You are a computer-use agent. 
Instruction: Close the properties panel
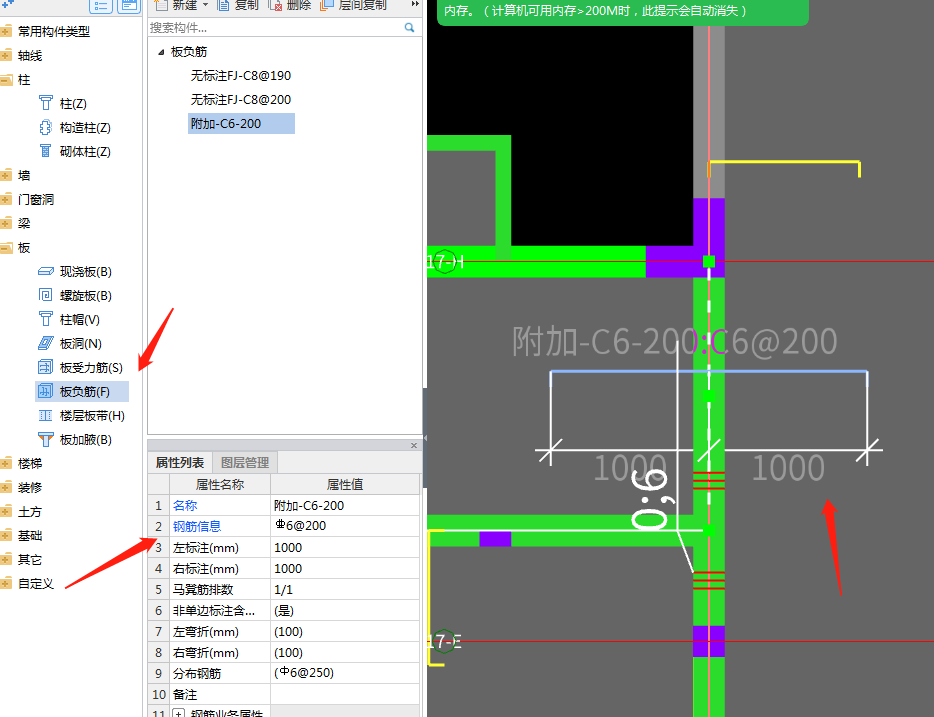pyautogui.click(x=414, y=445)
